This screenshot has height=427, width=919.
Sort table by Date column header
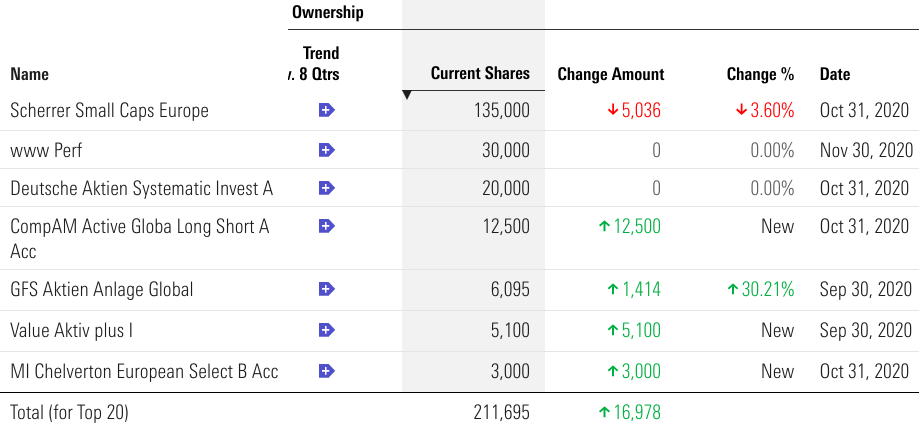[x=835, y=74]
